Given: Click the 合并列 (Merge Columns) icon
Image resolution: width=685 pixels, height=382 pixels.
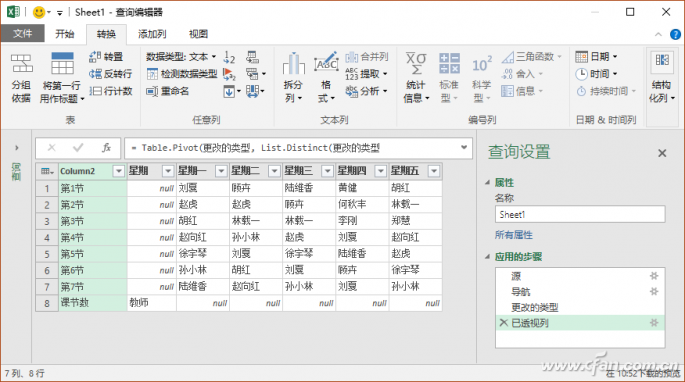Looking at the screenshot, I should [351, 57].
